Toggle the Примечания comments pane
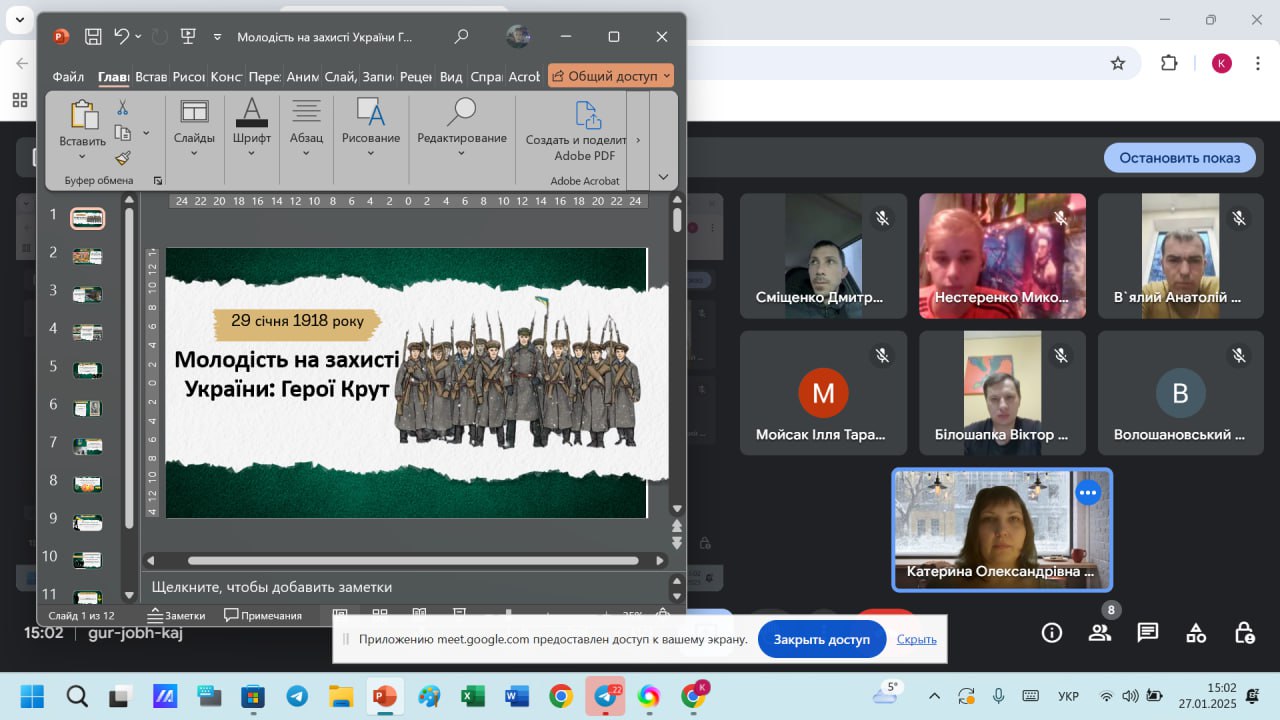This screenshot has height=720, width=1280. tap(263, 615)
